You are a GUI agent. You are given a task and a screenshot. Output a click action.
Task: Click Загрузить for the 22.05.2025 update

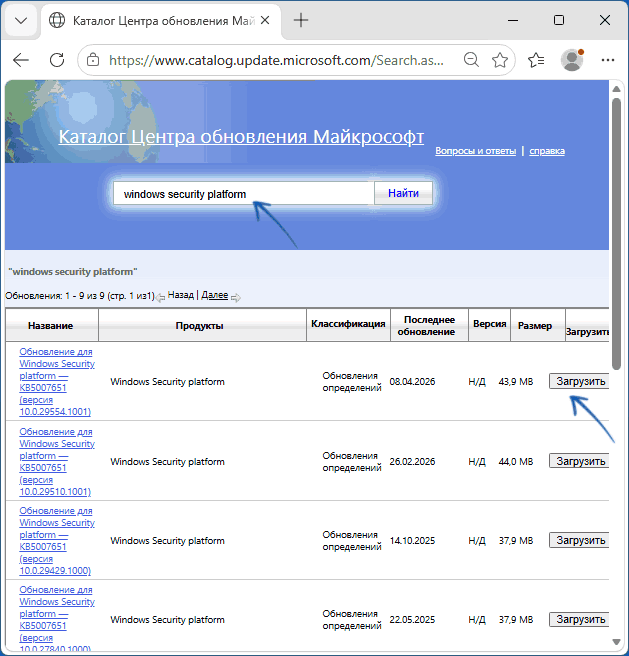coord(580,619)
